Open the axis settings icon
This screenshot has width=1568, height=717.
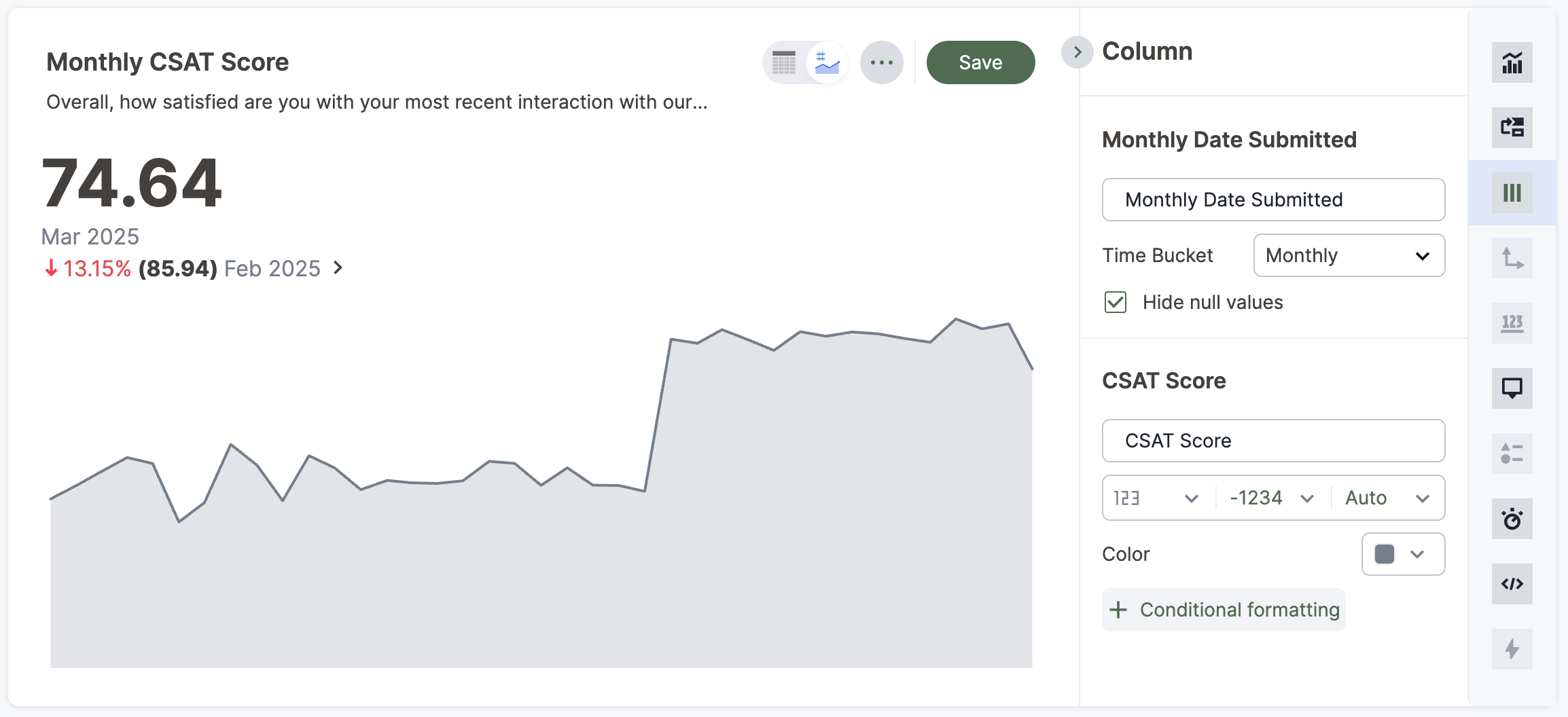[1512, 258]
